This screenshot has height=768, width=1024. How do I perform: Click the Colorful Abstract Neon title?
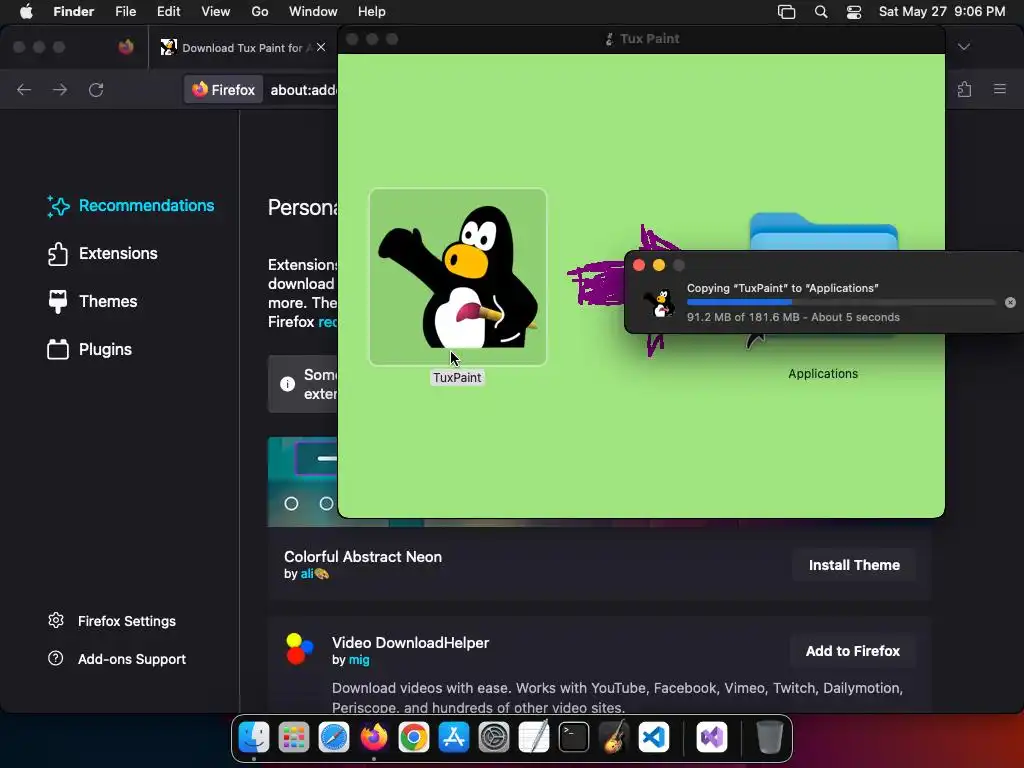click(363, 556)
